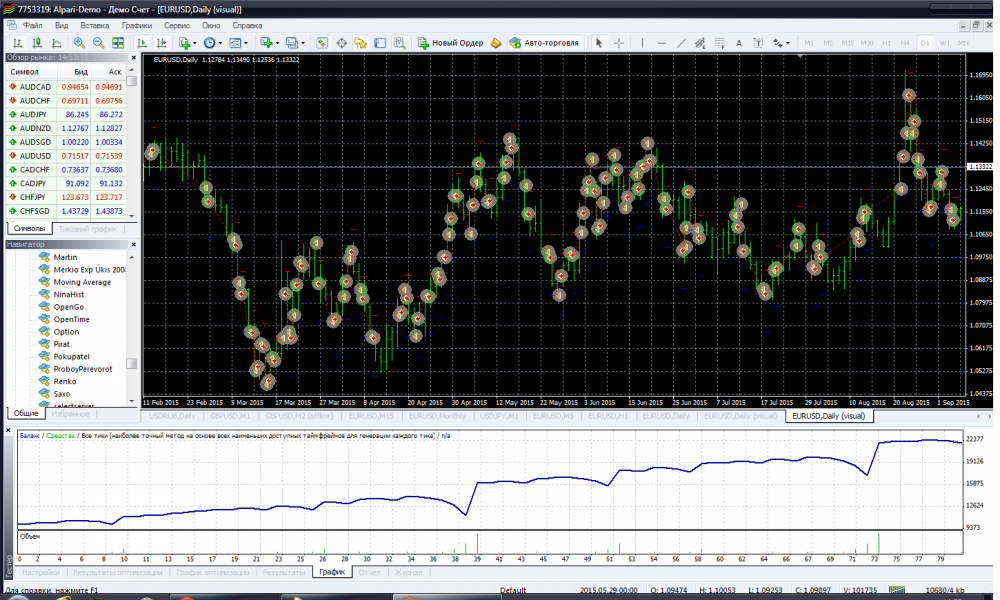Screen dimensions: 1000x600
Task: Click the Новый Ордер button
Action: 451,43
